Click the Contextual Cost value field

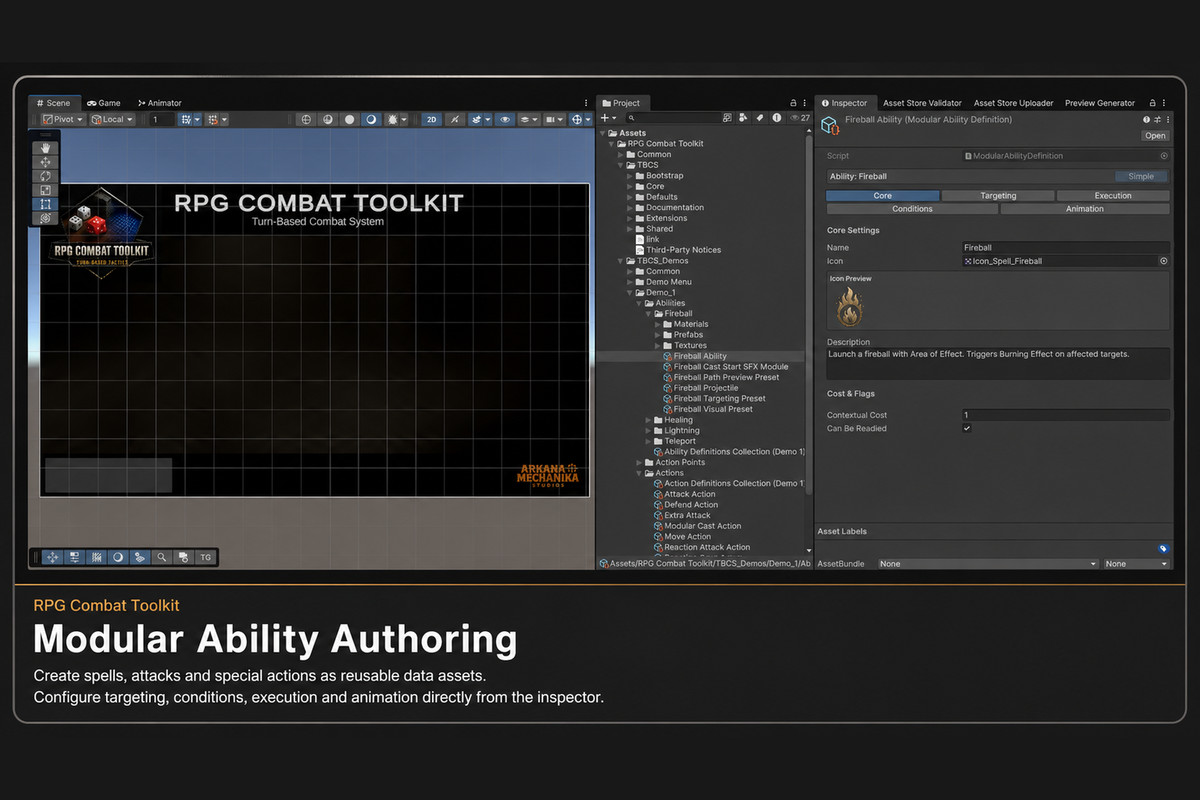pos(1065,415)
